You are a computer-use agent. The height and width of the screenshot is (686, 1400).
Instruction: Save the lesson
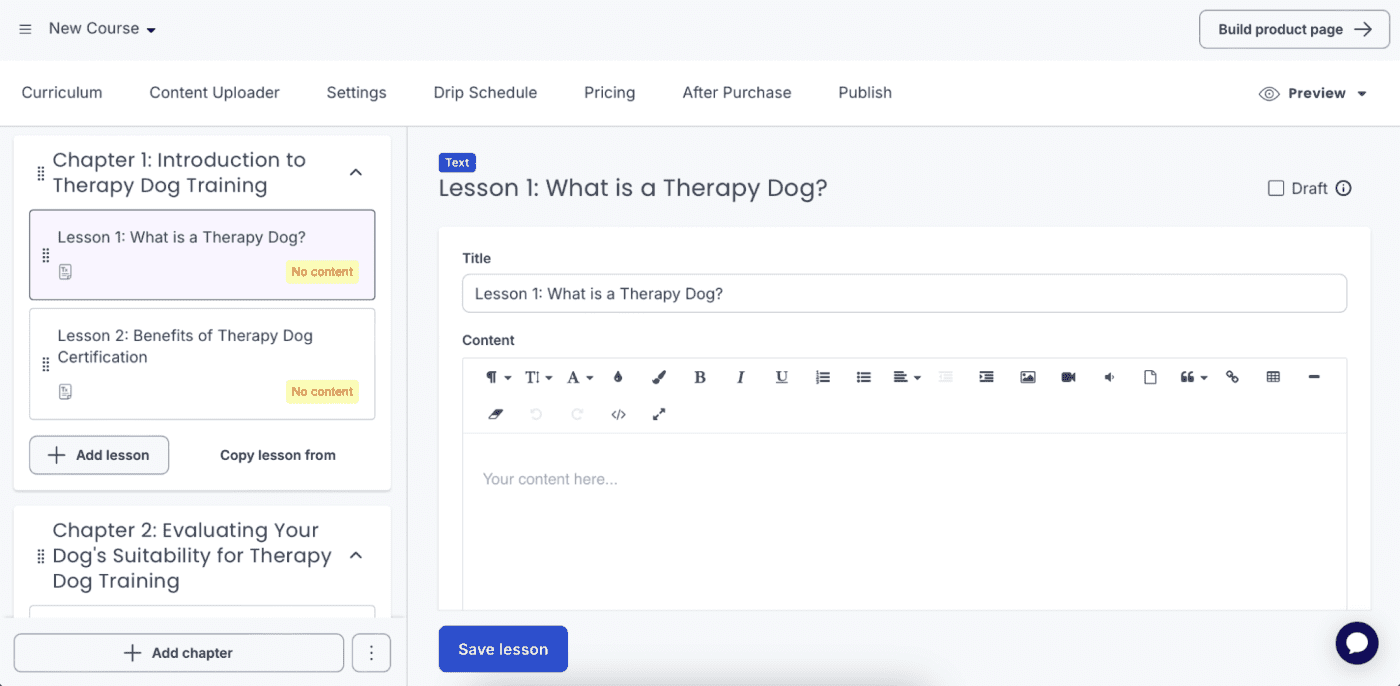tap(503, 649)
